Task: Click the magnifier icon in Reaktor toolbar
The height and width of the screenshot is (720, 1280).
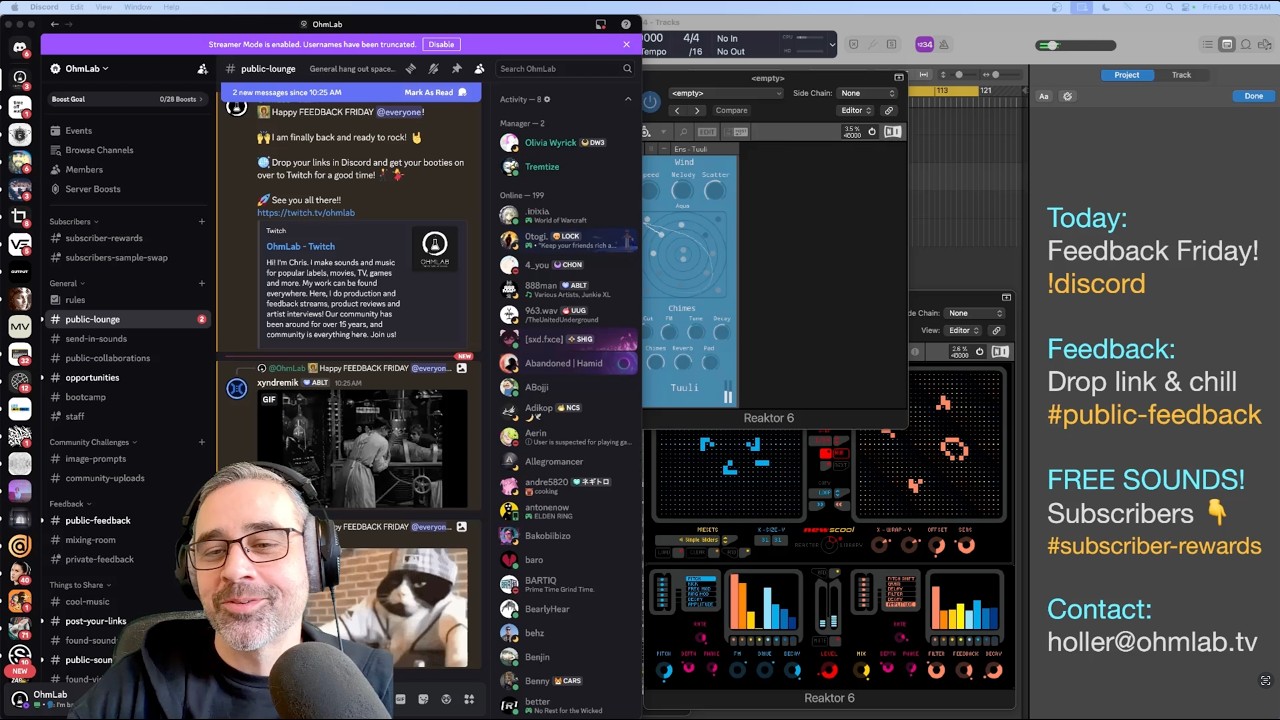Action: coord(683,132)
